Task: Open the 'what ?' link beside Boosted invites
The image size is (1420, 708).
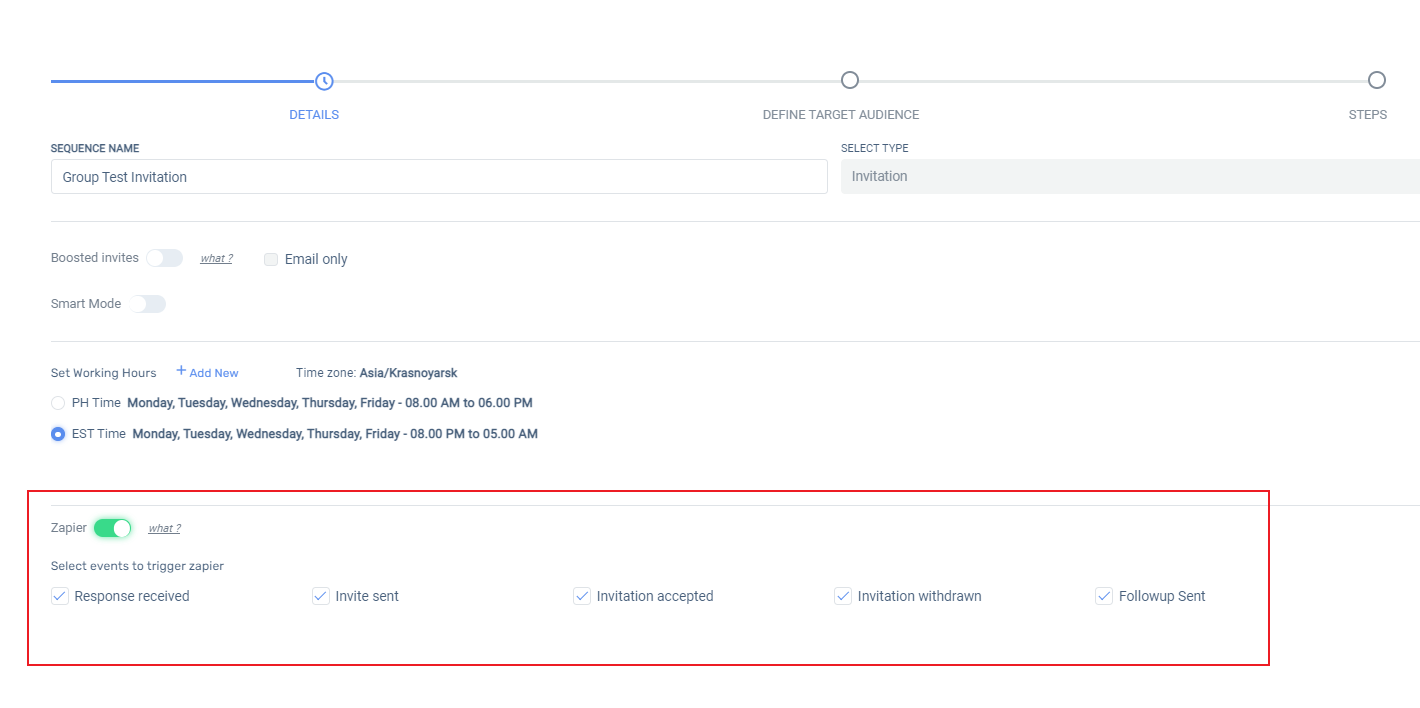Action: tap(216, 258)
